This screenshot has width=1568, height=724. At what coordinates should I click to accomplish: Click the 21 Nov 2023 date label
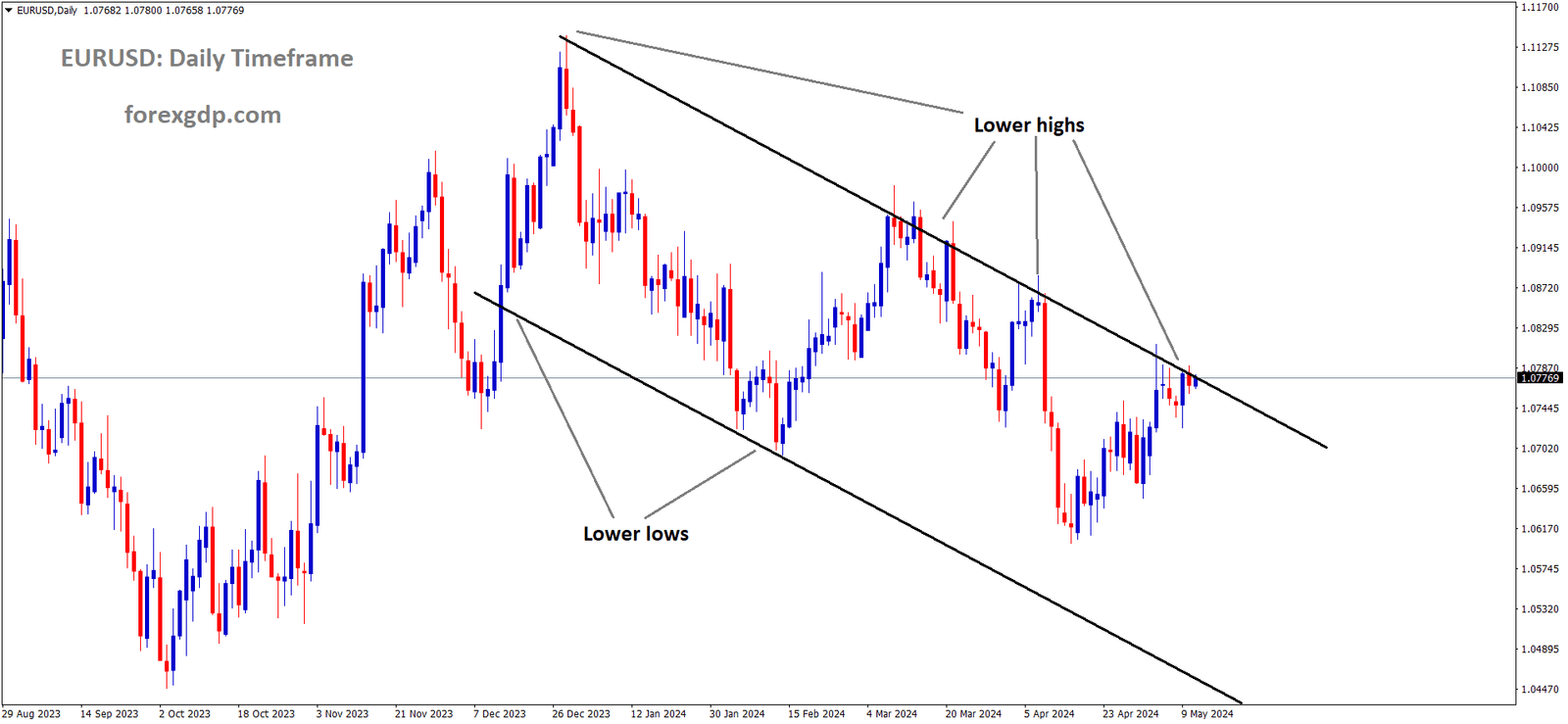pos(424,714)
